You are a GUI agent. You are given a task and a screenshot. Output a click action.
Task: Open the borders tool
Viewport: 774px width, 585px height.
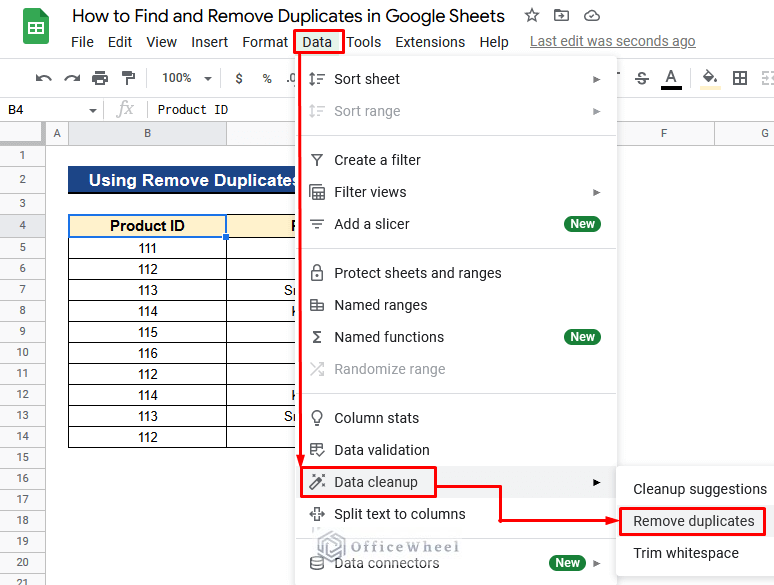click(739, 78)
